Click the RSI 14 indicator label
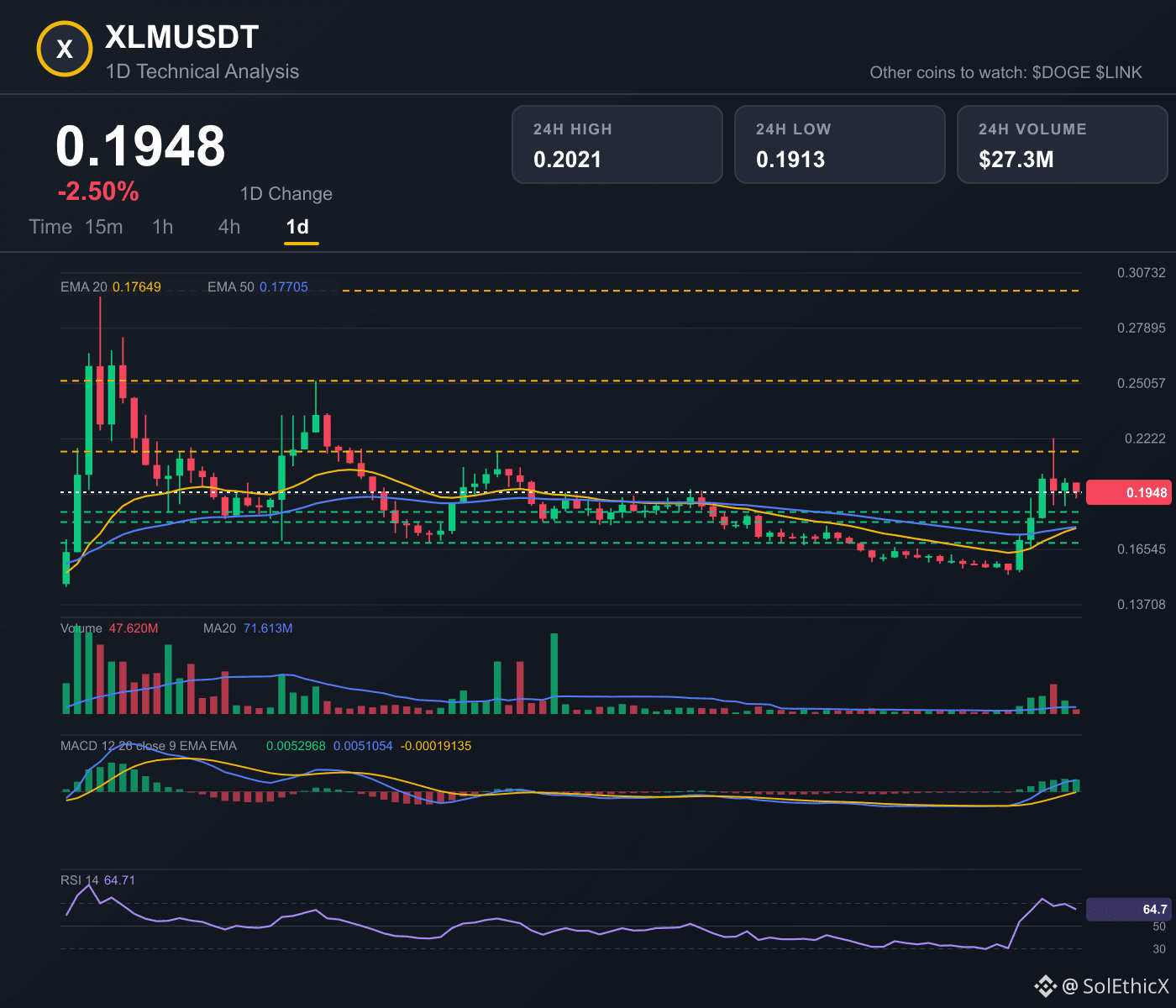Image resolution: width=1176 pixels, height=1008 pixels. (x=80, y=880)
